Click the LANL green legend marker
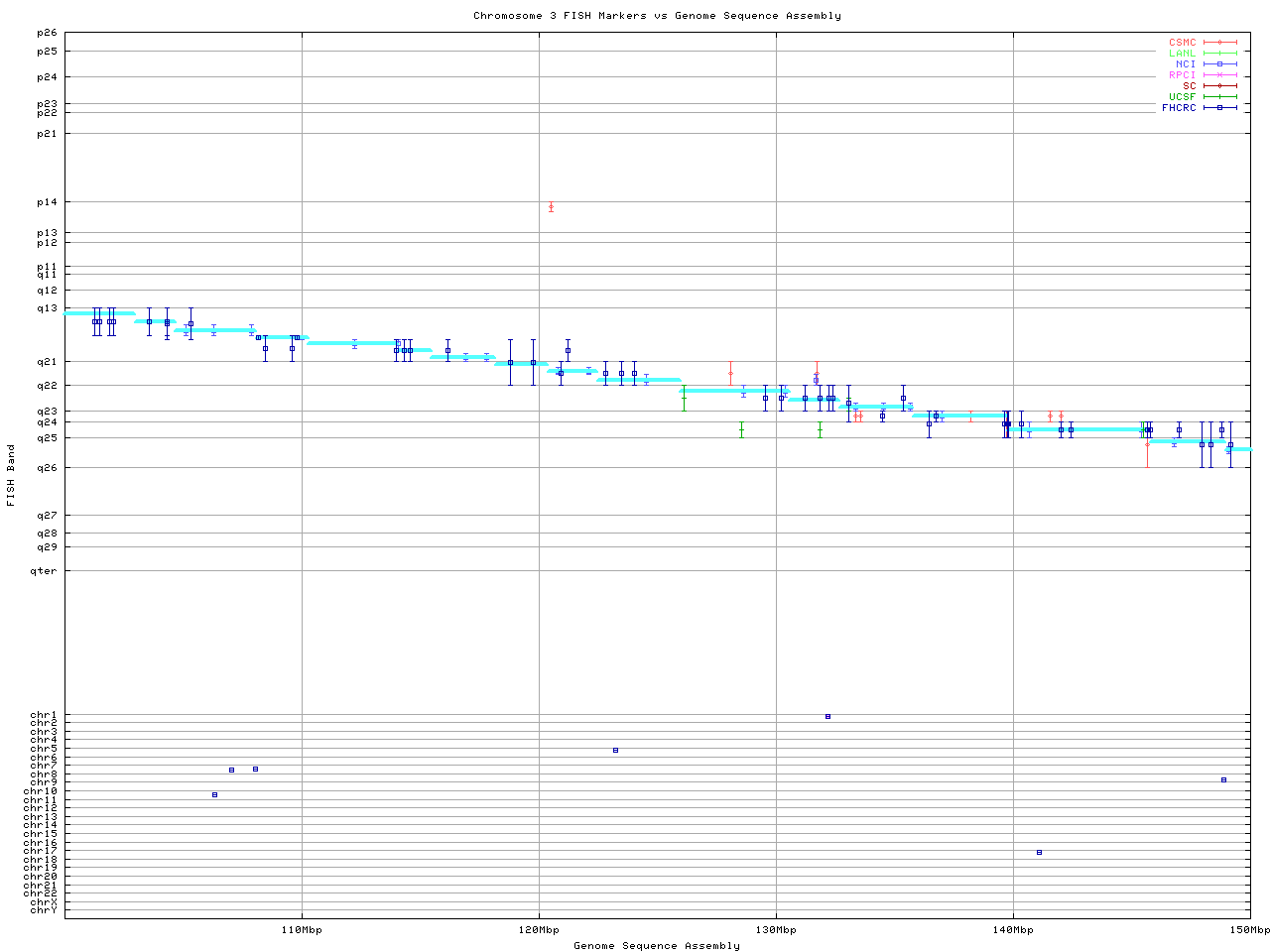 pos(1219,54)
